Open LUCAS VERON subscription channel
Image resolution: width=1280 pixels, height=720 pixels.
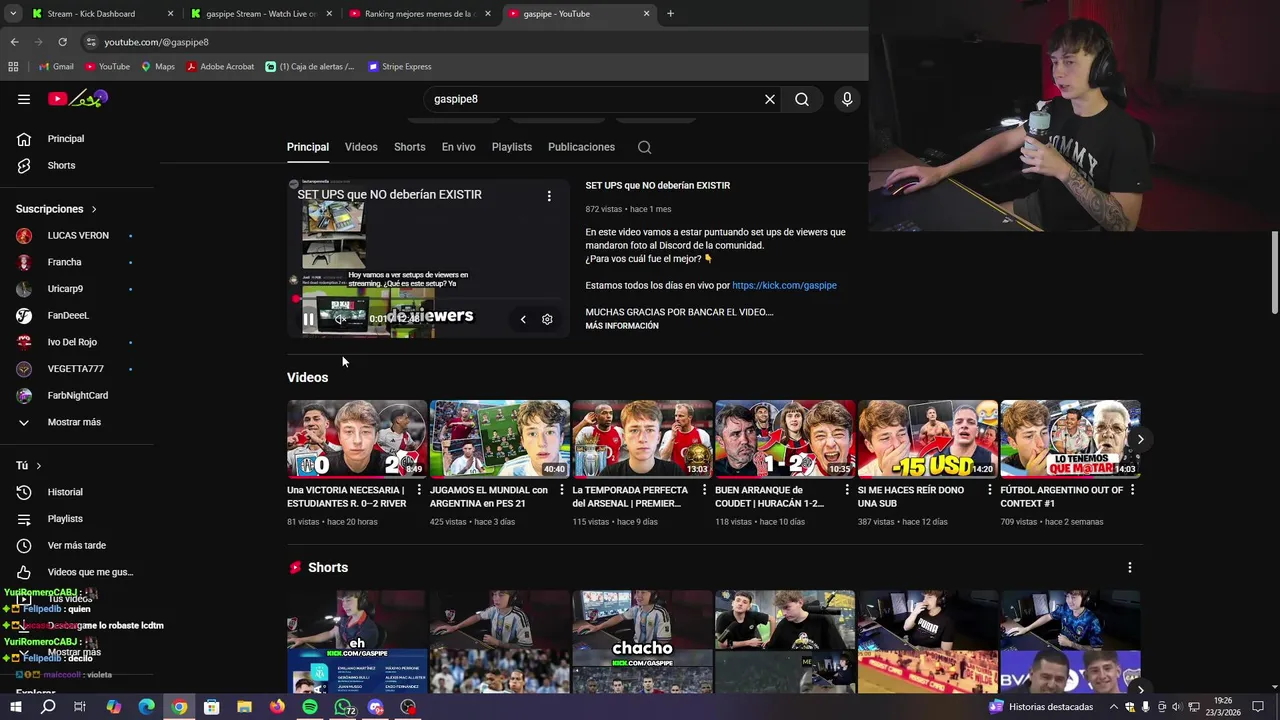(78, 236)
